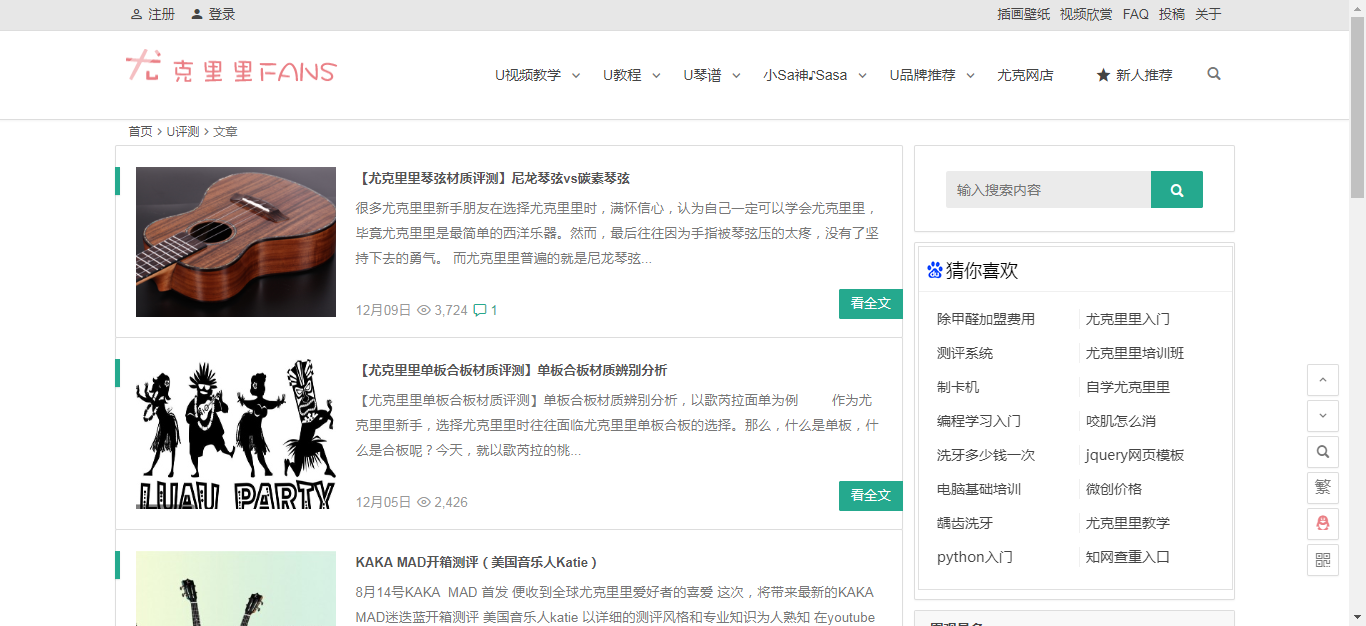Click the person icon next to 登录
Viewport: 1366px width, 626px height.
197,14
